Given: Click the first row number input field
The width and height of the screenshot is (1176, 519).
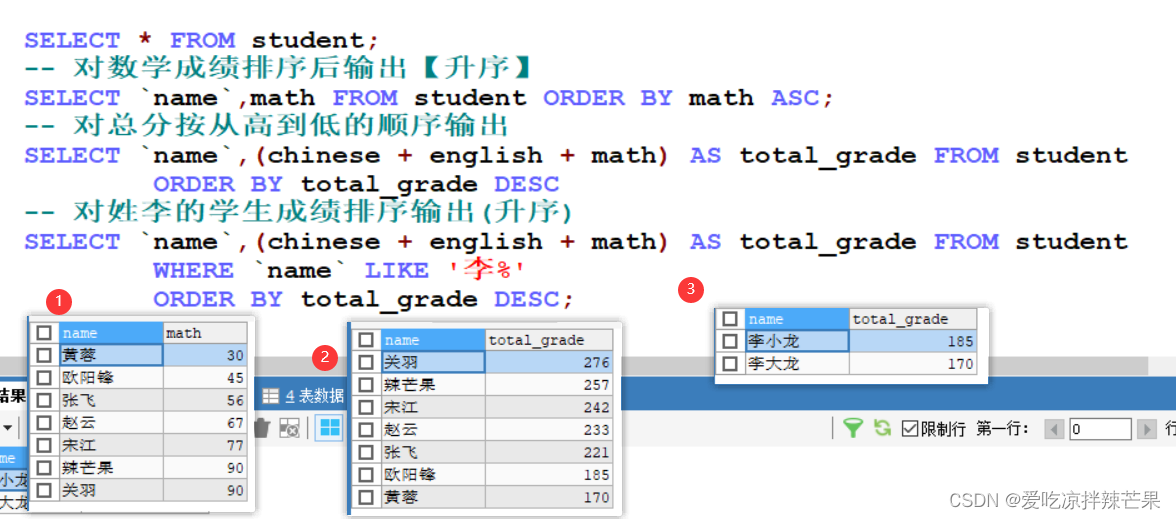Looking at the screenshot, I should pos(1100,429).
